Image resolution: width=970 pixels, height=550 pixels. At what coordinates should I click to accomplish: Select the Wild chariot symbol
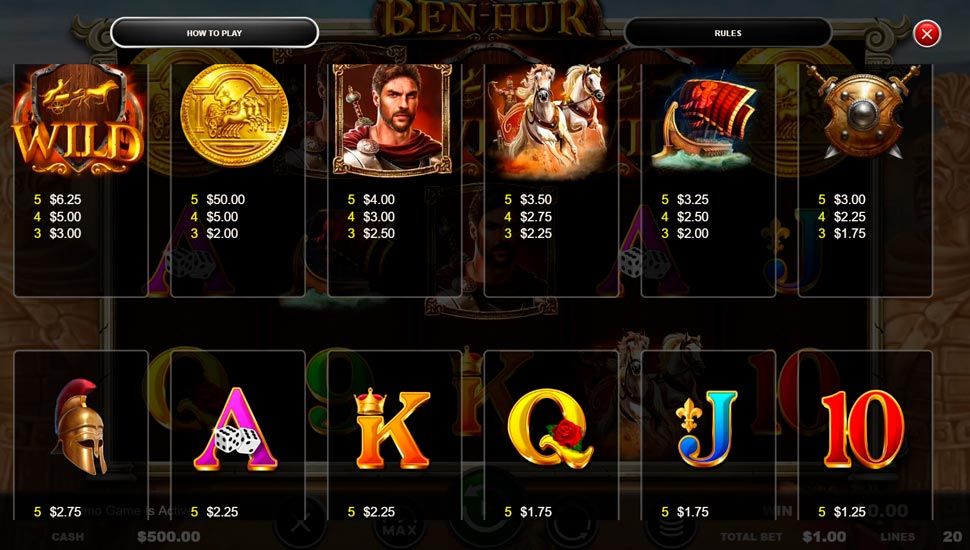tap(79, 120)
